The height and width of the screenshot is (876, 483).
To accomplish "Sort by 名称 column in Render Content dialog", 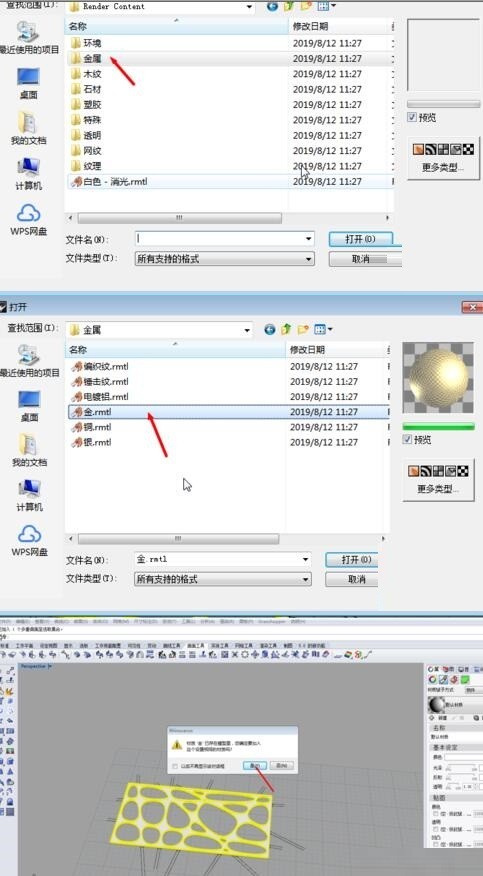I will pyautogui.click(x=177, y=26).
